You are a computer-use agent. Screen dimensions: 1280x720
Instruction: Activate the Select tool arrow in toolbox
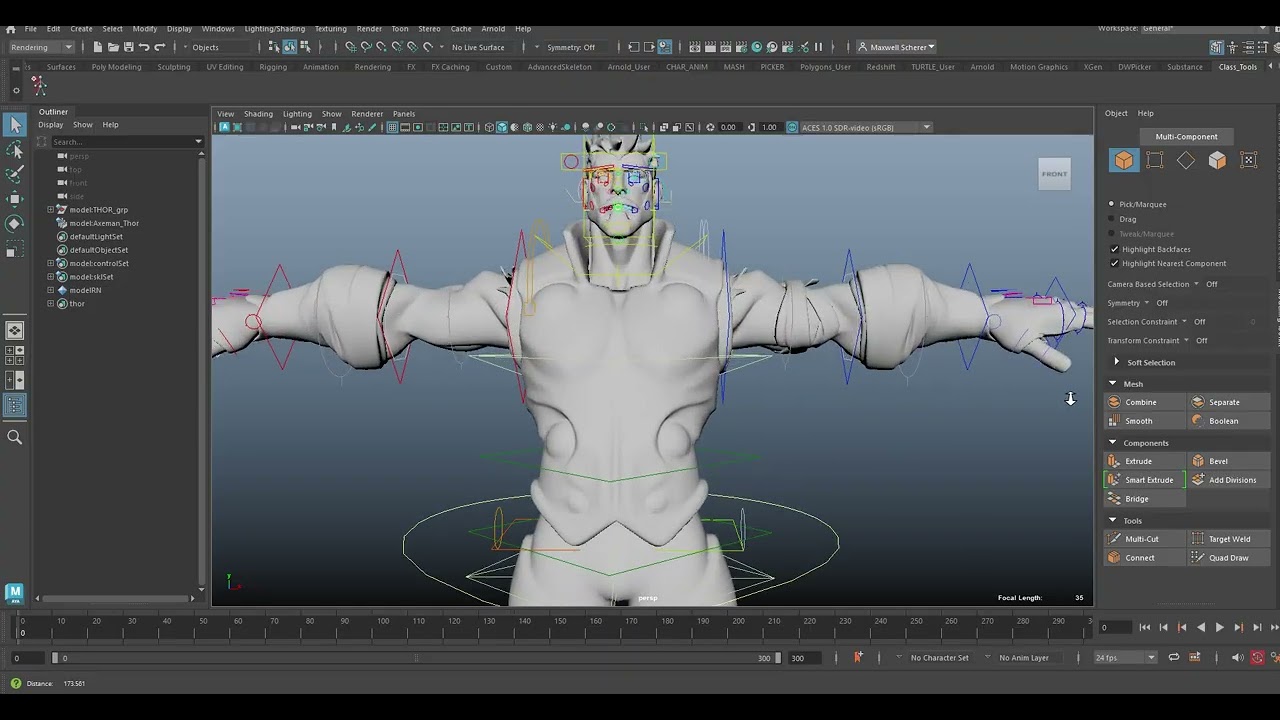click(x=15, y=125)
